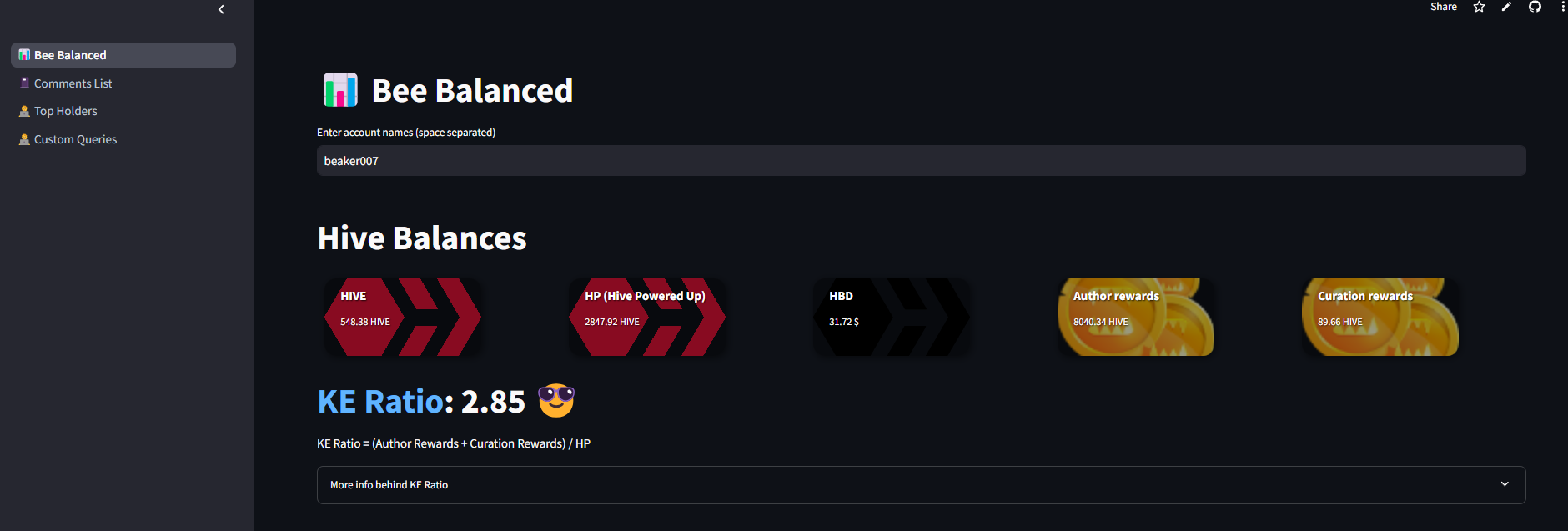Open the GitHub repository icon
This screenshot has height=531, width=1568.
pos(1535,7)
